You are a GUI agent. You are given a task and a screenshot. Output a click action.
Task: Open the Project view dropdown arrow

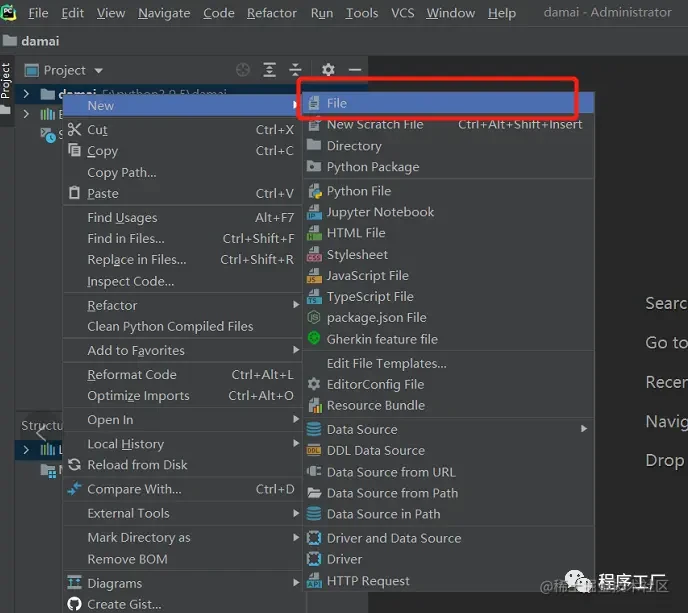coord(98,71)
